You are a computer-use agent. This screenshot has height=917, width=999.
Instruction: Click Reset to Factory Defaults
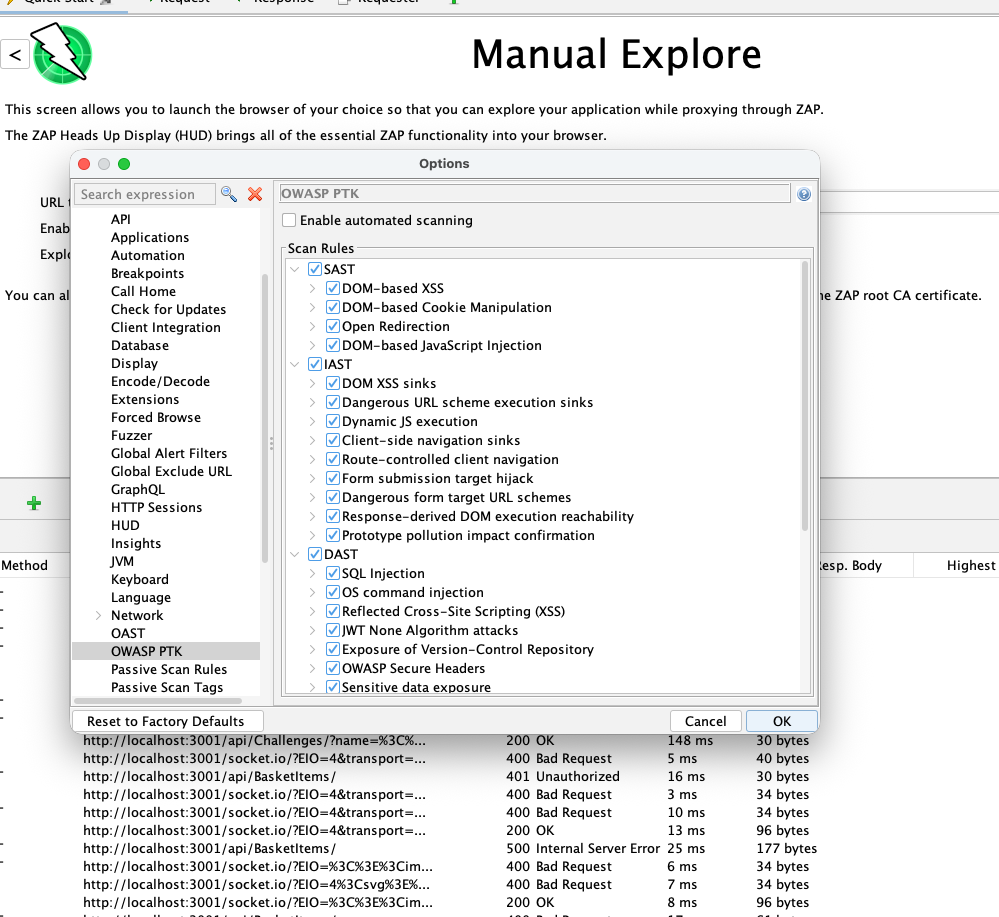click(167, 720)
